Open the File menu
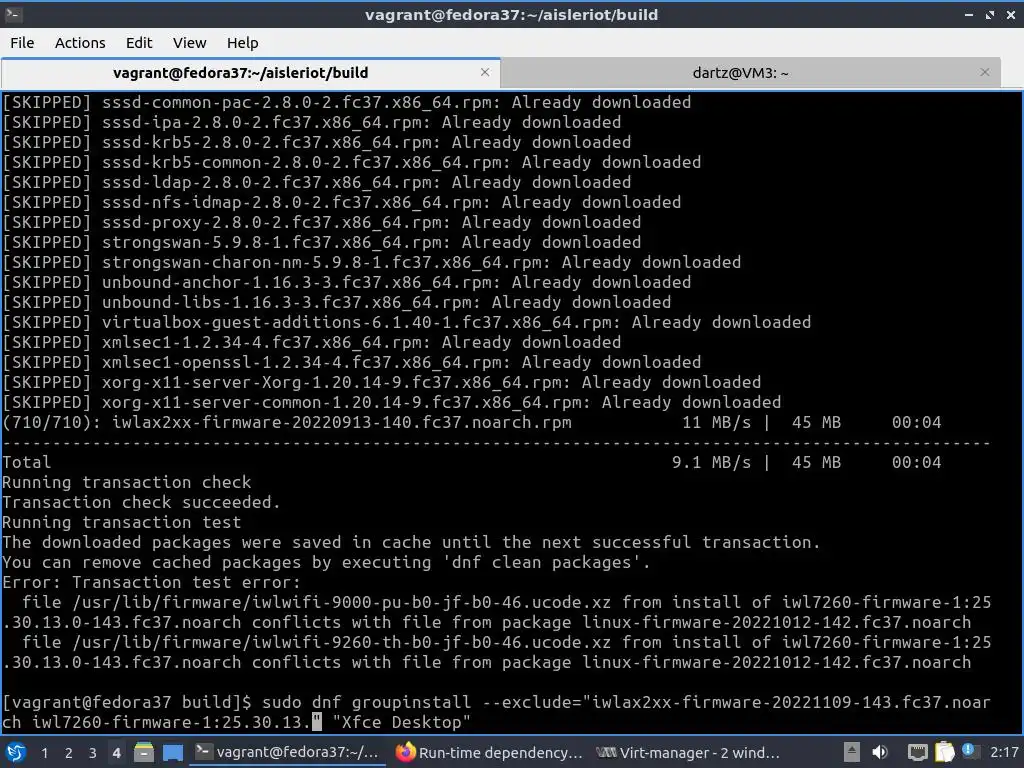 coord(22,42)
